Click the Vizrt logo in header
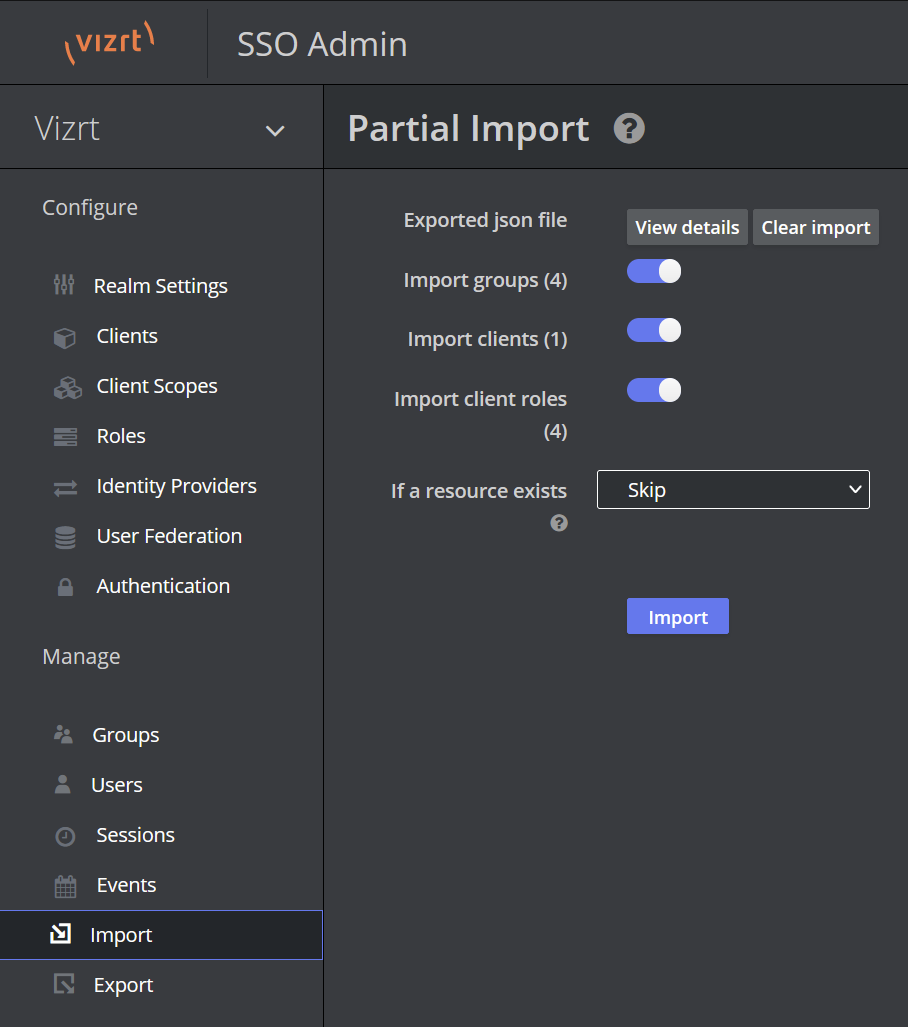908x1027 pixels. click(x=110, y=44)
